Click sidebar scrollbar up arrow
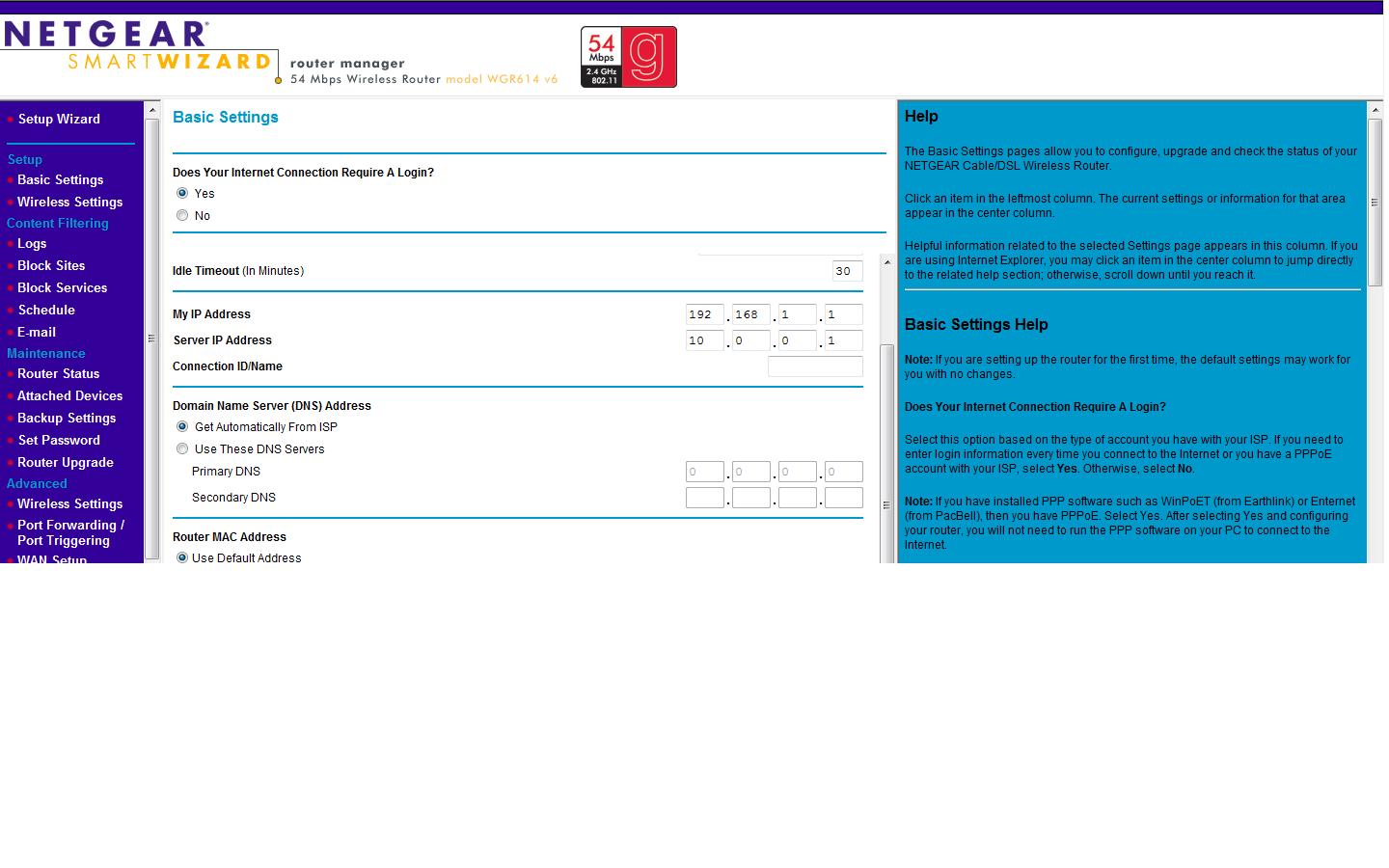This screenshot has width=1389, height=868. pos(151,110)
